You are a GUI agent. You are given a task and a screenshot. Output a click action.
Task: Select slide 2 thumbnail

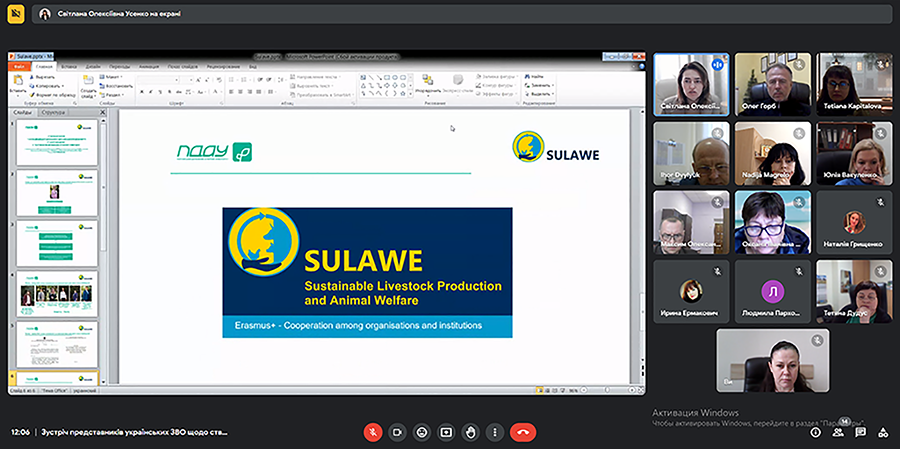[x=57, y=193]
